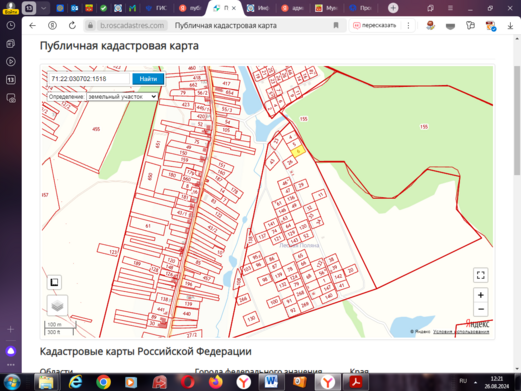Launch Google Chrome from the taskbar

click(x=104, y=382)
